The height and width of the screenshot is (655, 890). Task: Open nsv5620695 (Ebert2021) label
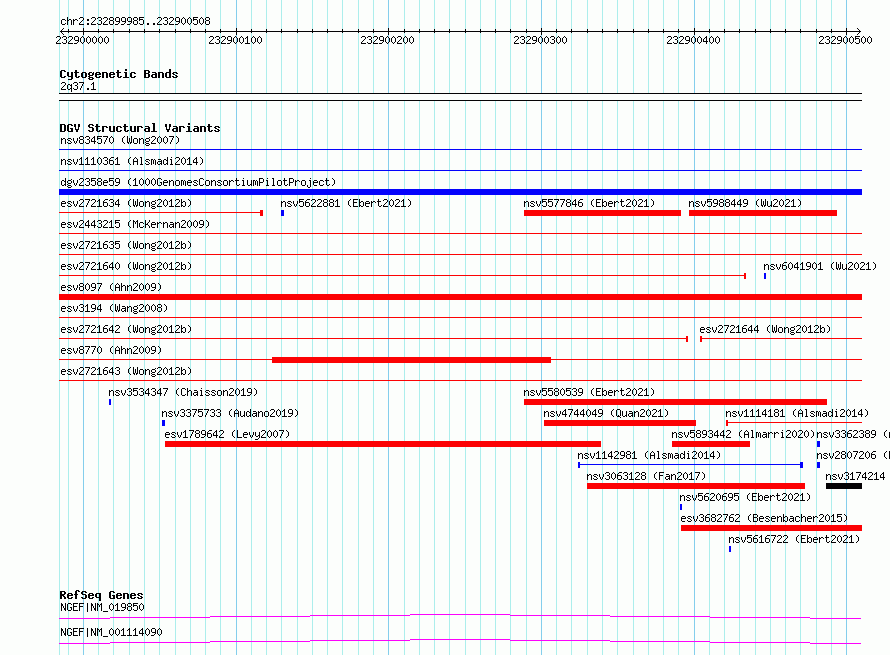pyautogui.click(x=745, y=497)
